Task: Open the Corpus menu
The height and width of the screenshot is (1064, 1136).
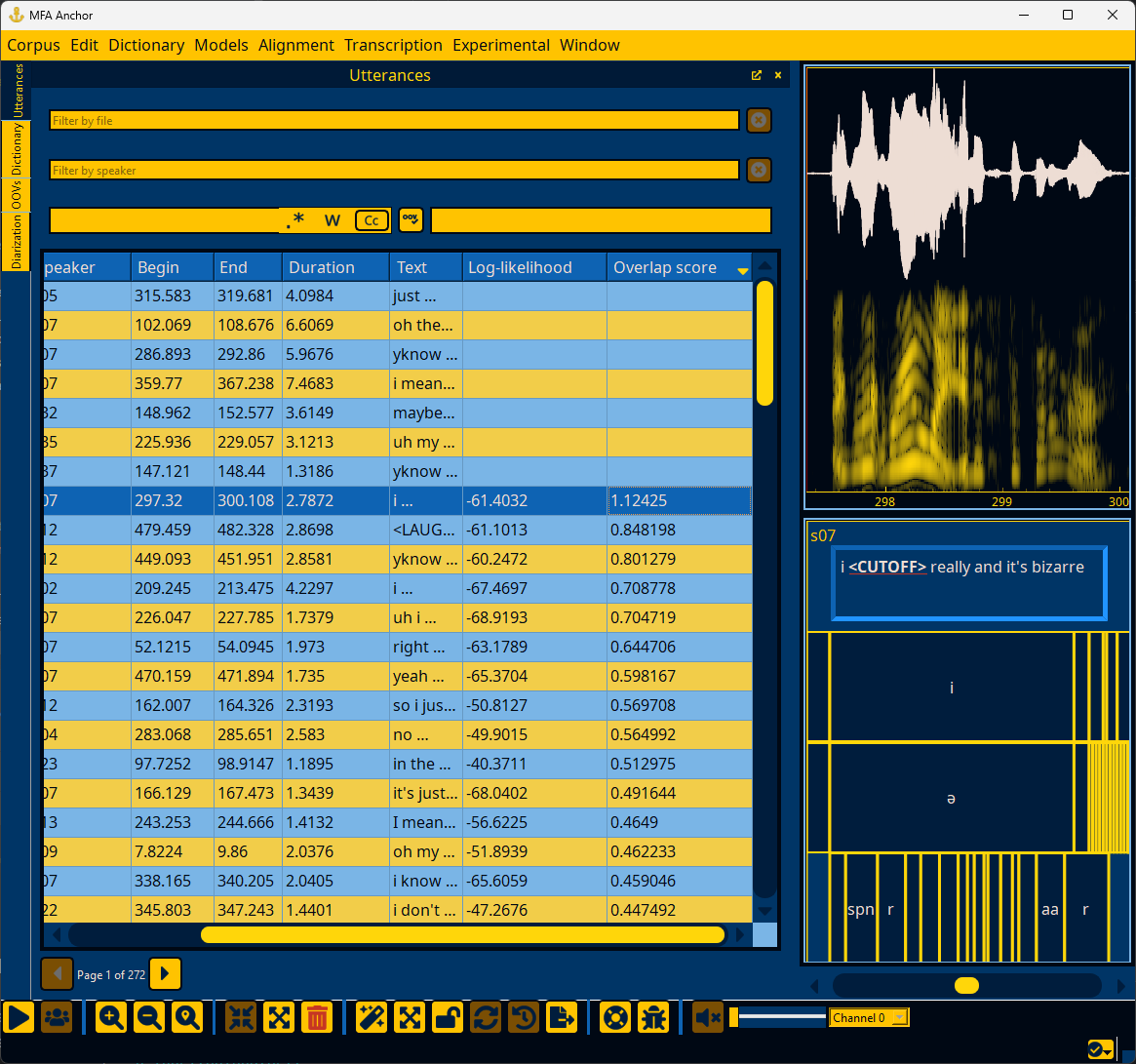Action: click(33, 45)
